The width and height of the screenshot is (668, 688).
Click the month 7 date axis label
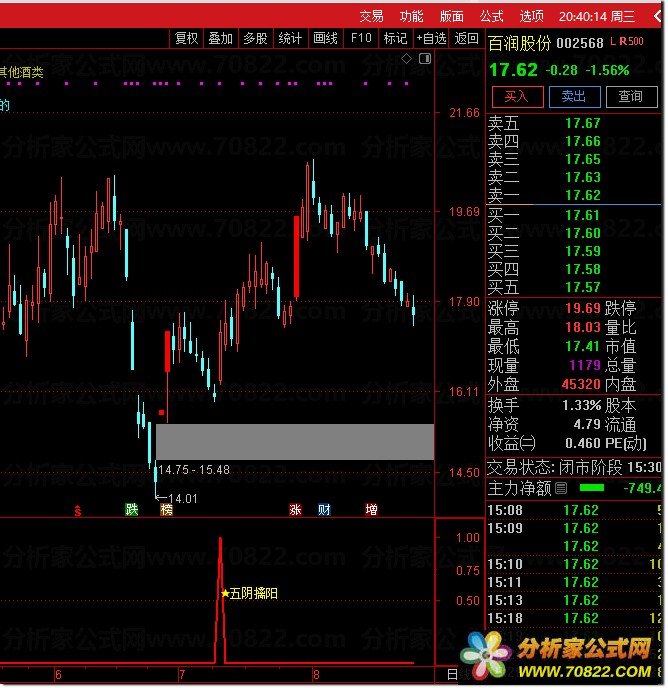[x=182, y=675]
